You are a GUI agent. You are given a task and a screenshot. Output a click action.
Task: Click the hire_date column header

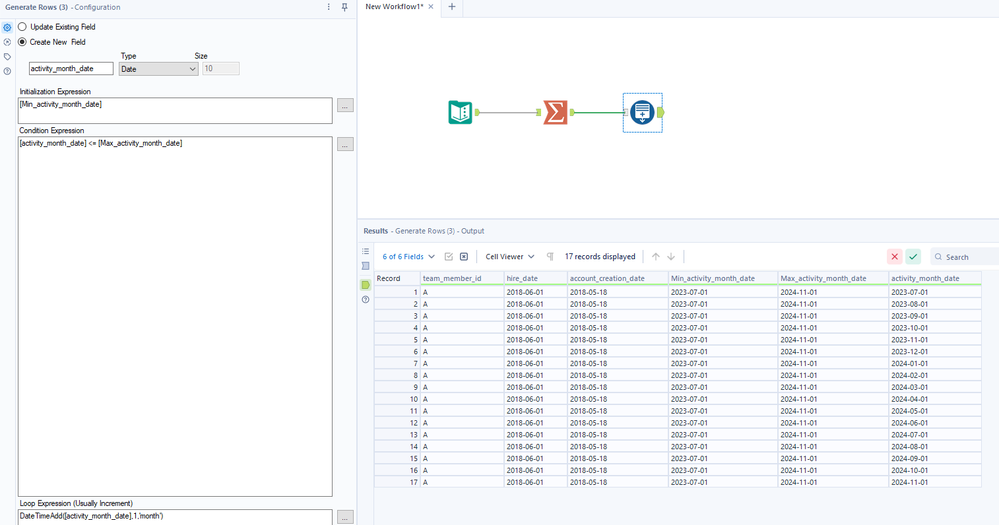click(536, 278)
